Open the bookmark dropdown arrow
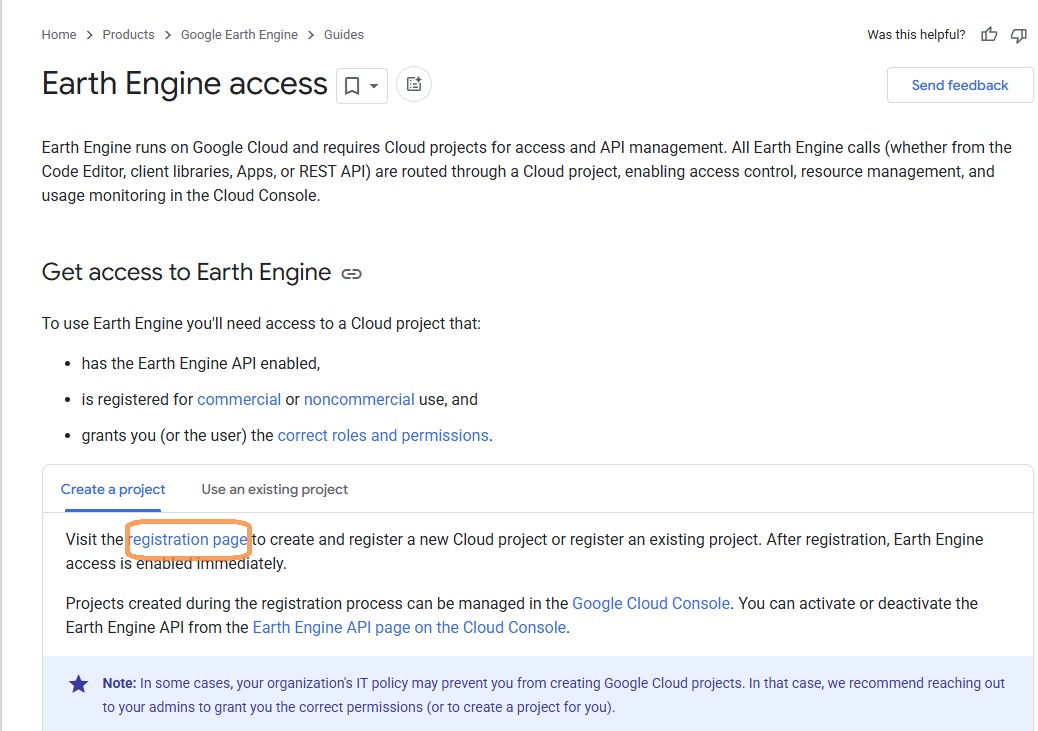Screen dimensions: 1038x731 point(374,85)
